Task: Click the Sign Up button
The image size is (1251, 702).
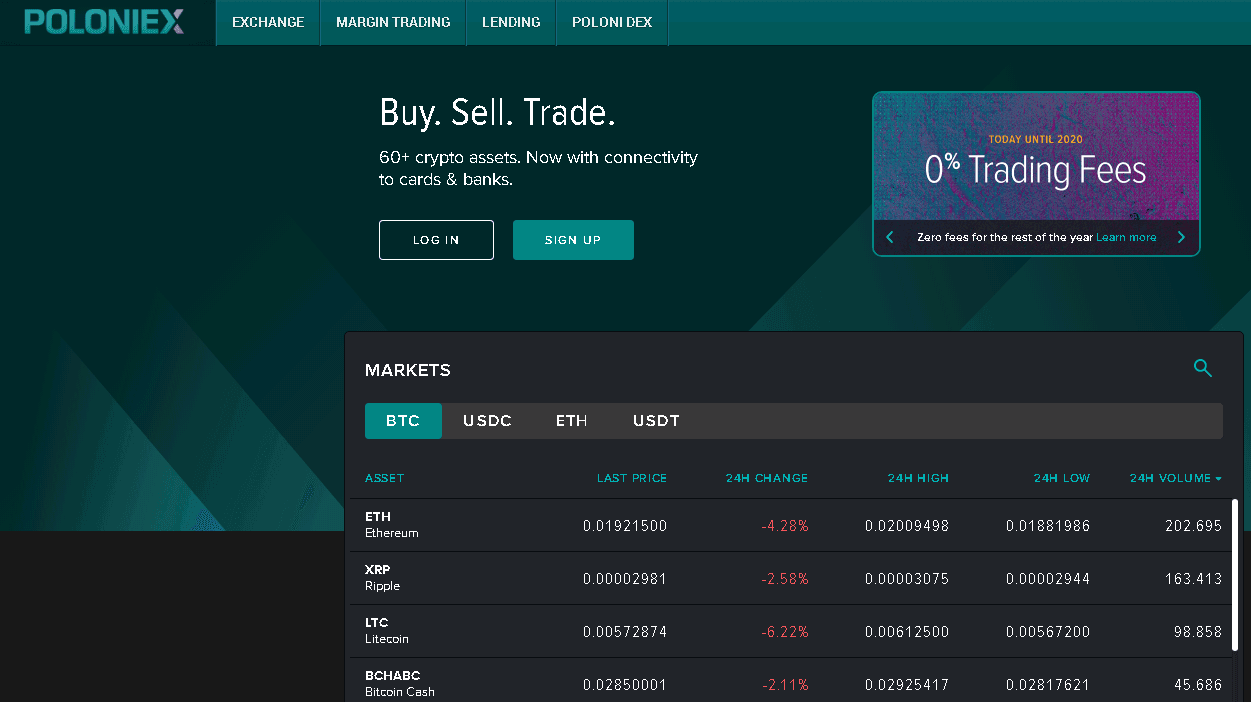Action: tap(573, 240)
